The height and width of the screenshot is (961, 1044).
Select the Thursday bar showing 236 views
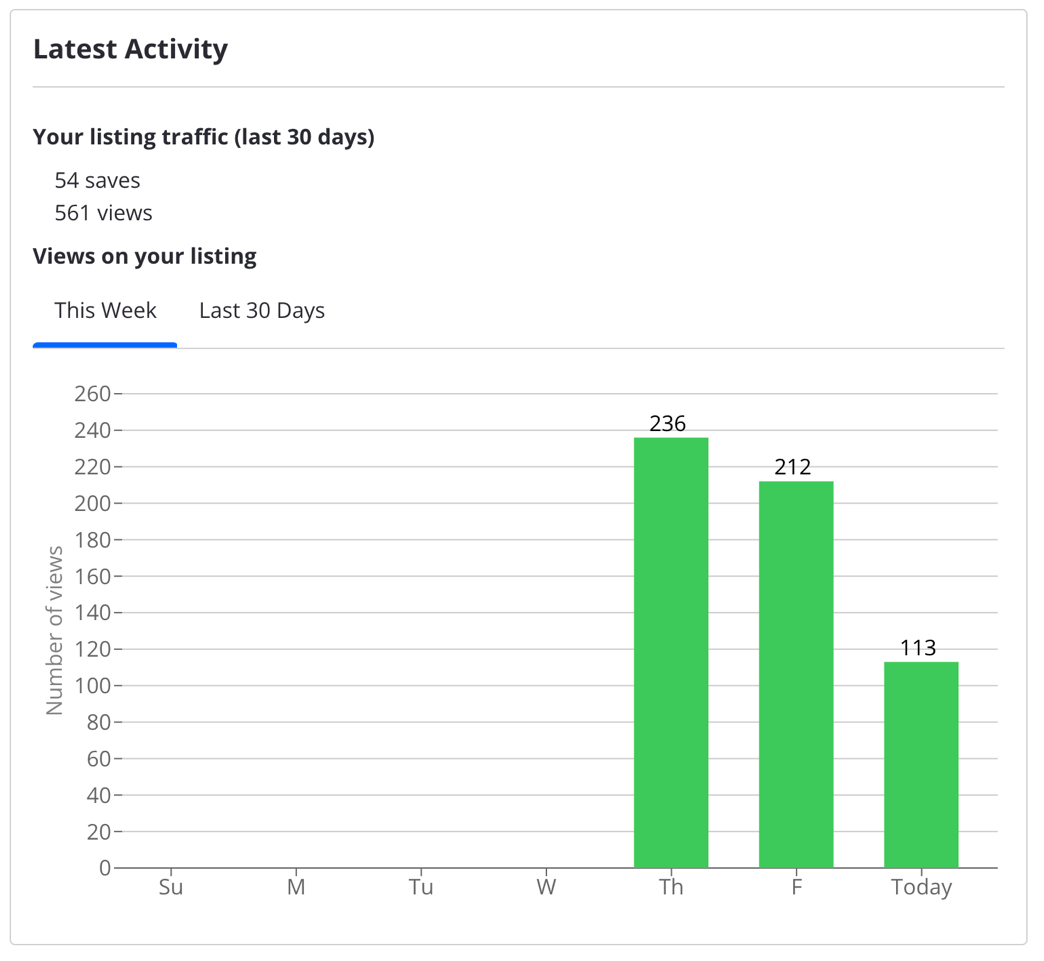671,653
